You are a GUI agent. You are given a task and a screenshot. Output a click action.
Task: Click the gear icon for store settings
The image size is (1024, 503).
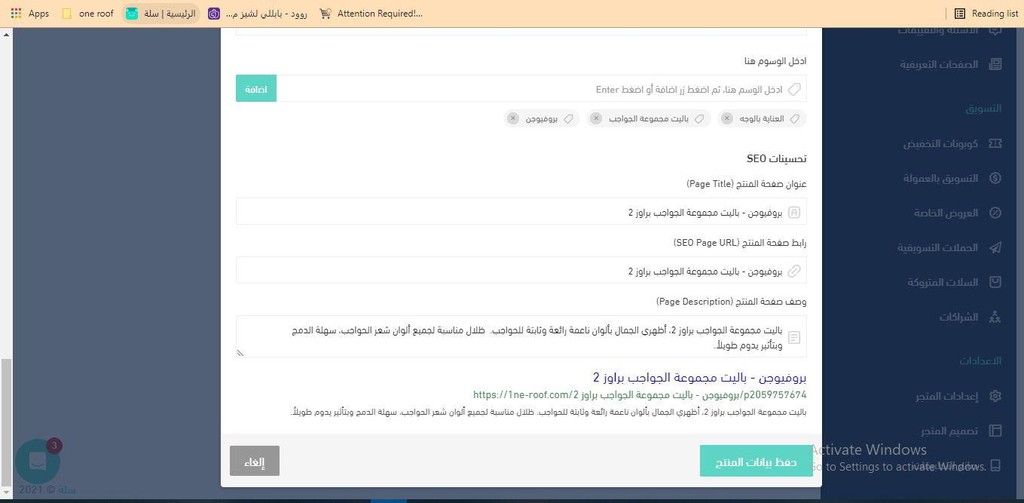click(995, 396)
